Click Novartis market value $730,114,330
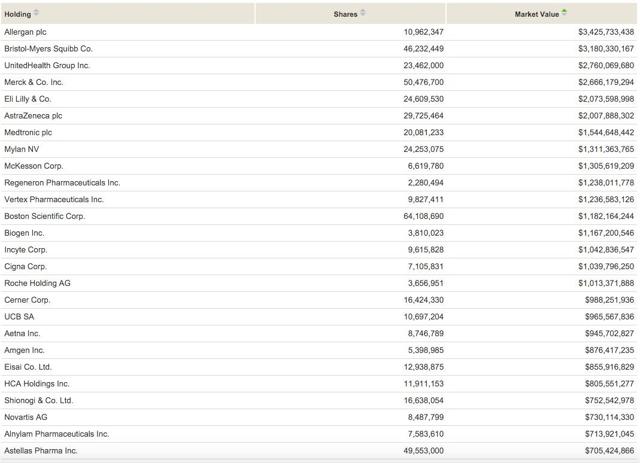 609,417
